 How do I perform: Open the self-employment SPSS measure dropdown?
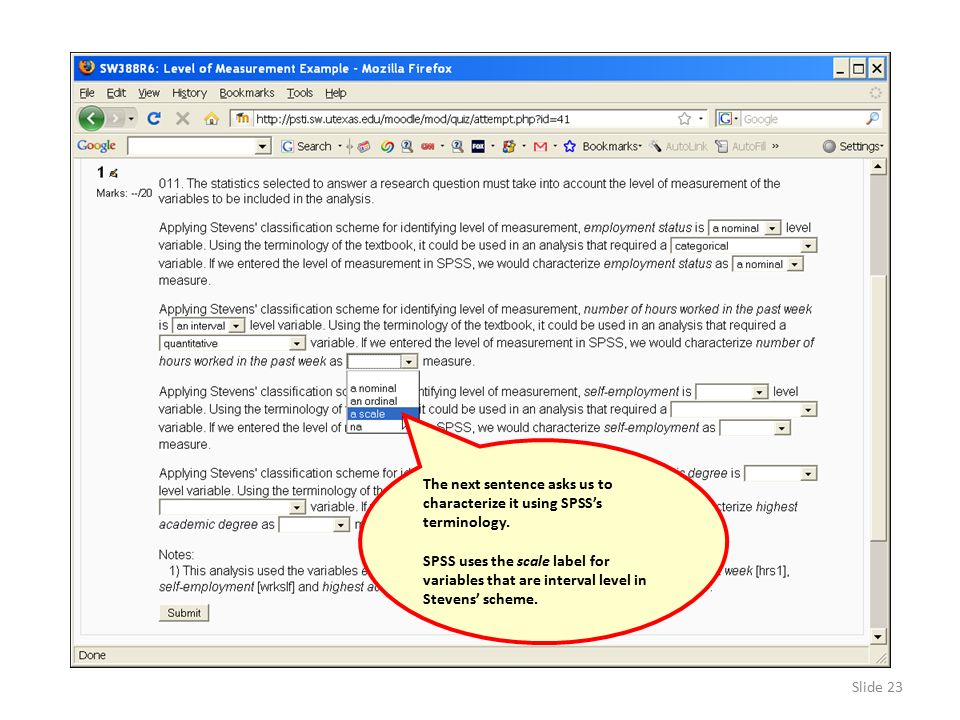755,428
